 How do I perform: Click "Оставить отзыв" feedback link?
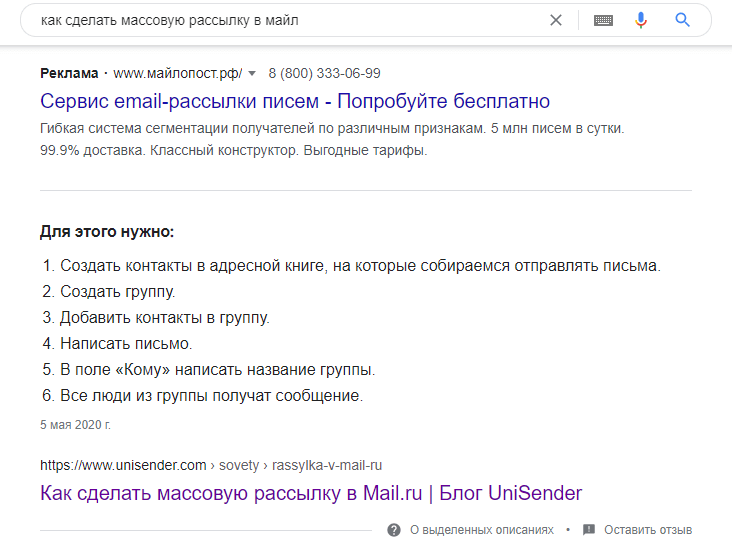coord(648,530)
